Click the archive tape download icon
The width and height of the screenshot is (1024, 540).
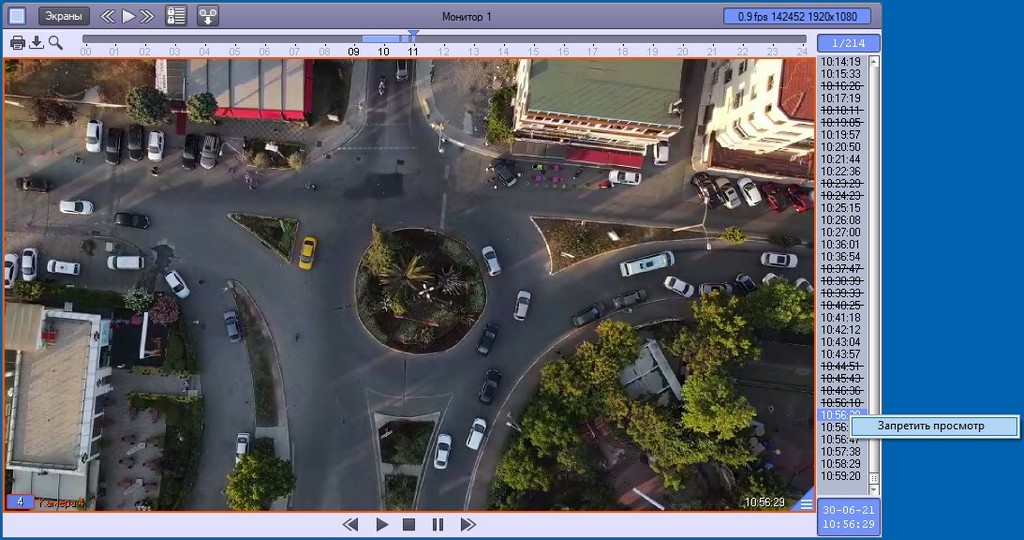point(208,16)
